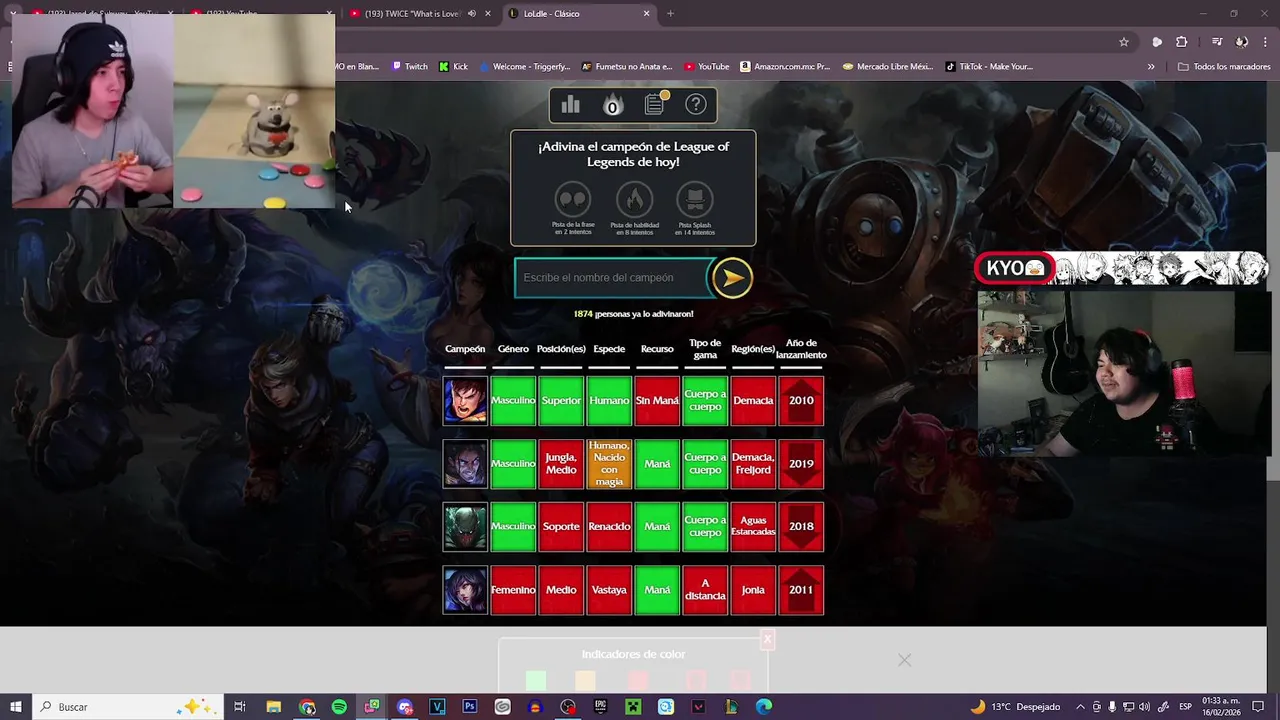Screen dimensions: 1280x720
Task: Click the A distancia cell
Action: click(x=705, y=590)
